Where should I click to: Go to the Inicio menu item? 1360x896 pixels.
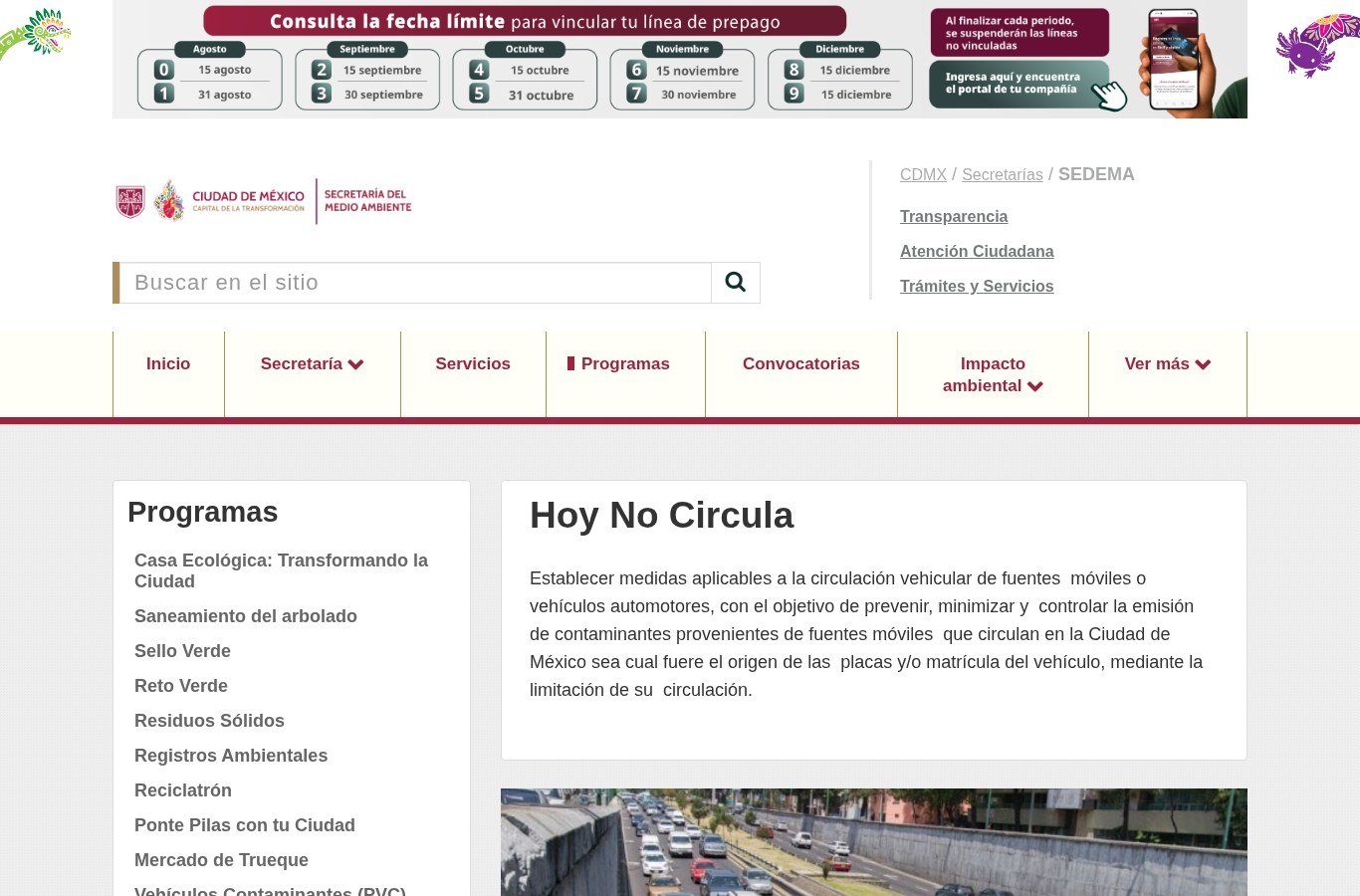(x=168, y=364)
